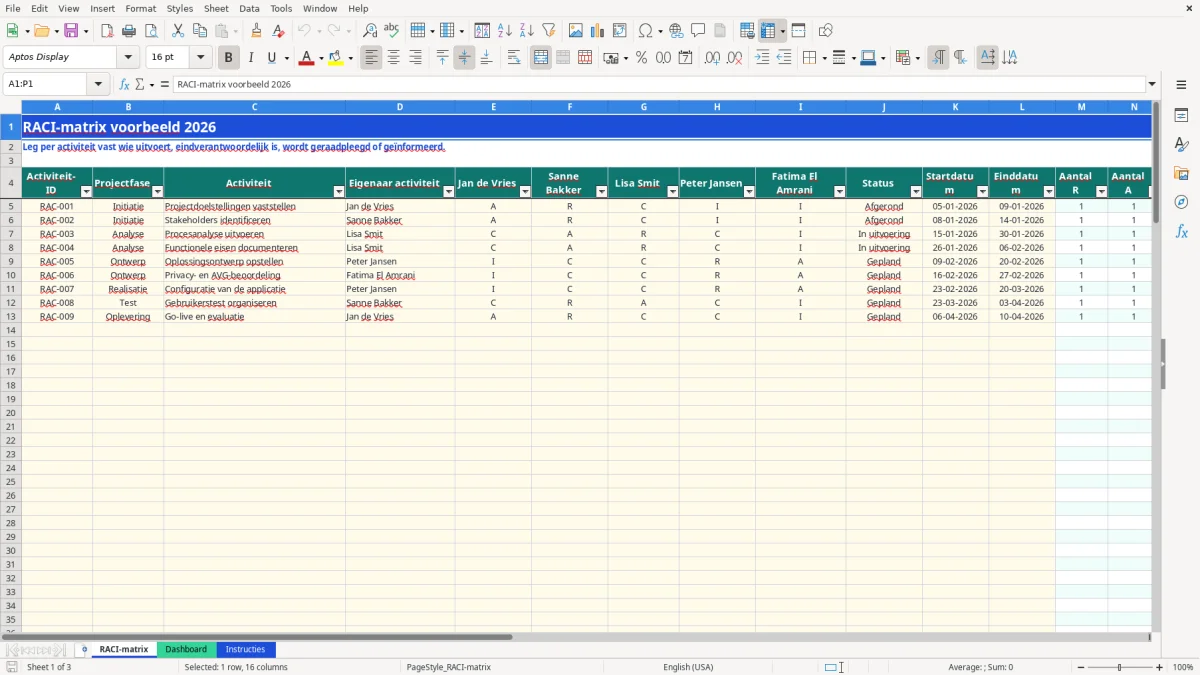Open the Function Wizard
Viewport: 1200px width, 675px height.
[125, 84]
